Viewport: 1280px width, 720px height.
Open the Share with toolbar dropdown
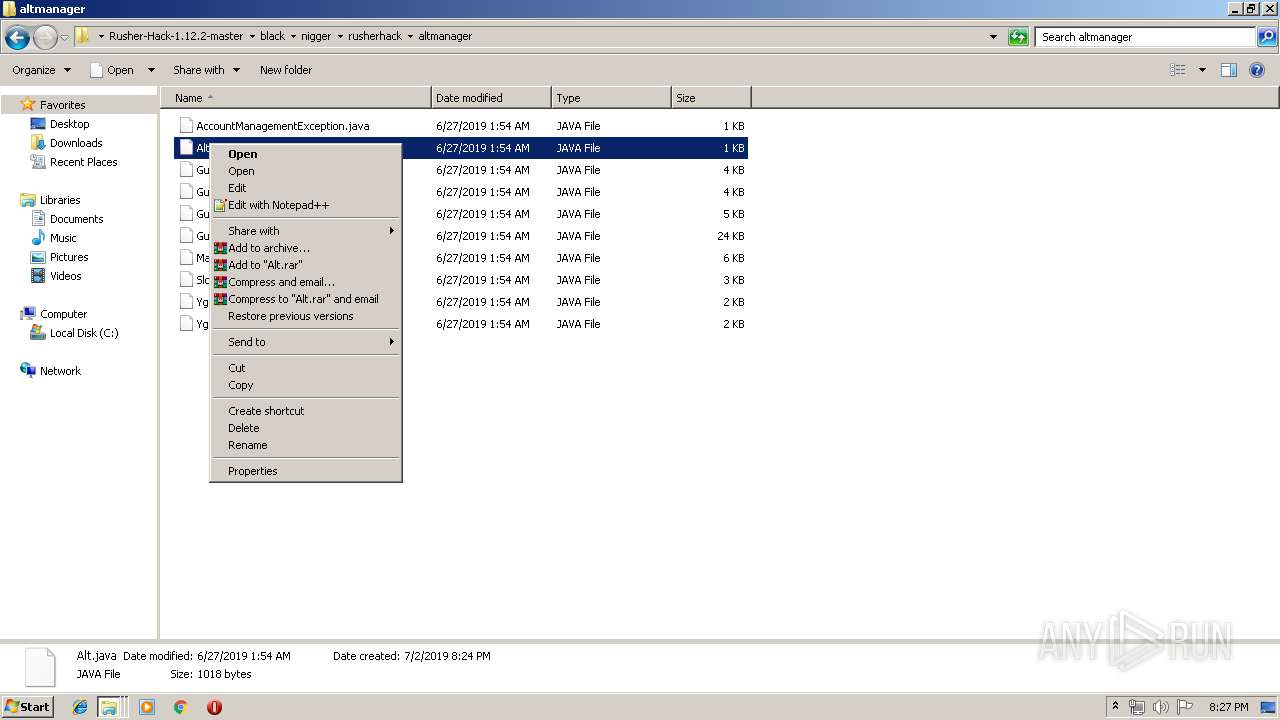pos(206,70)
